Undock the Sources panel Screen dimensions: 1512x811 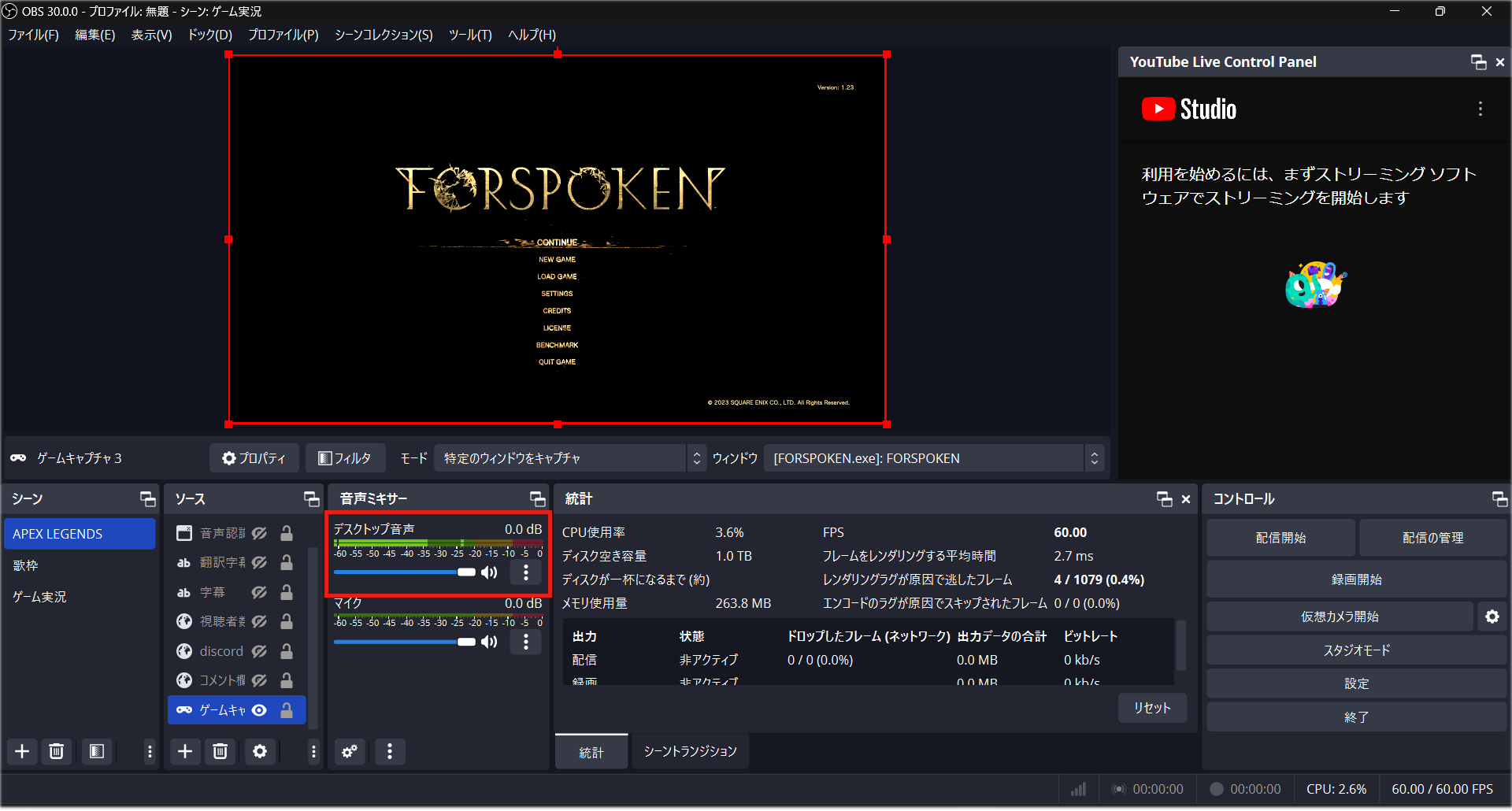click(312, 499)
